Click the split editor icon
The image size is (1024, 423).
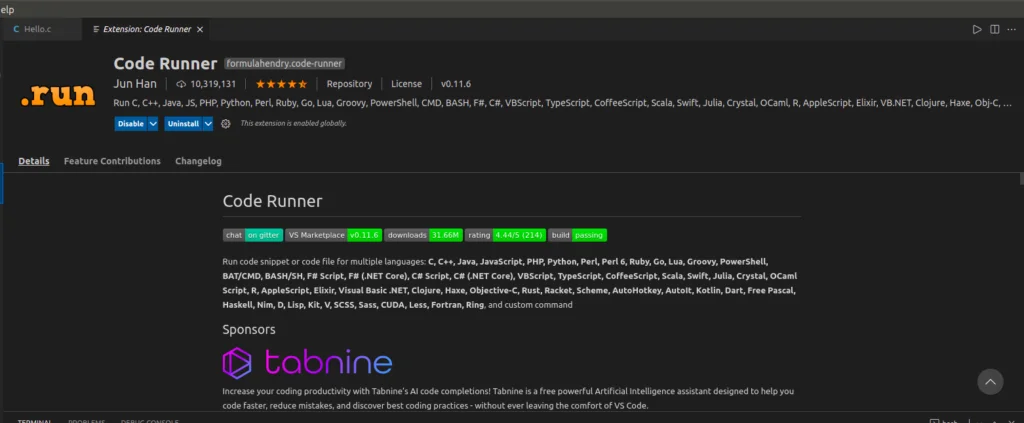994,30
